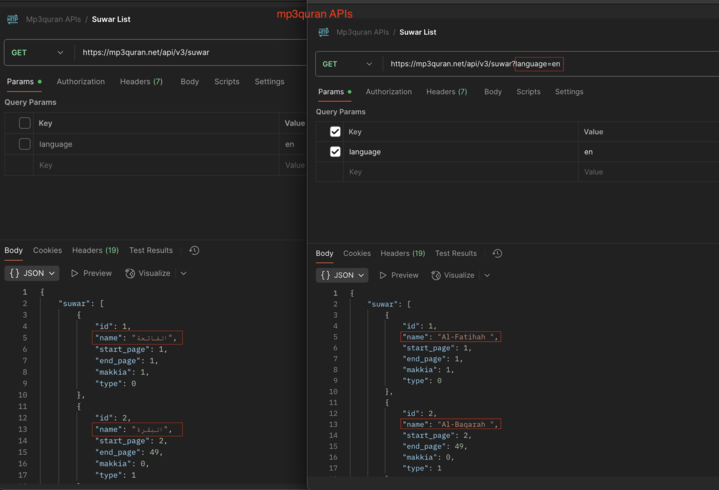Open response history icon in right panel
Screen dimensions: 719x490
tap(497, 254)
